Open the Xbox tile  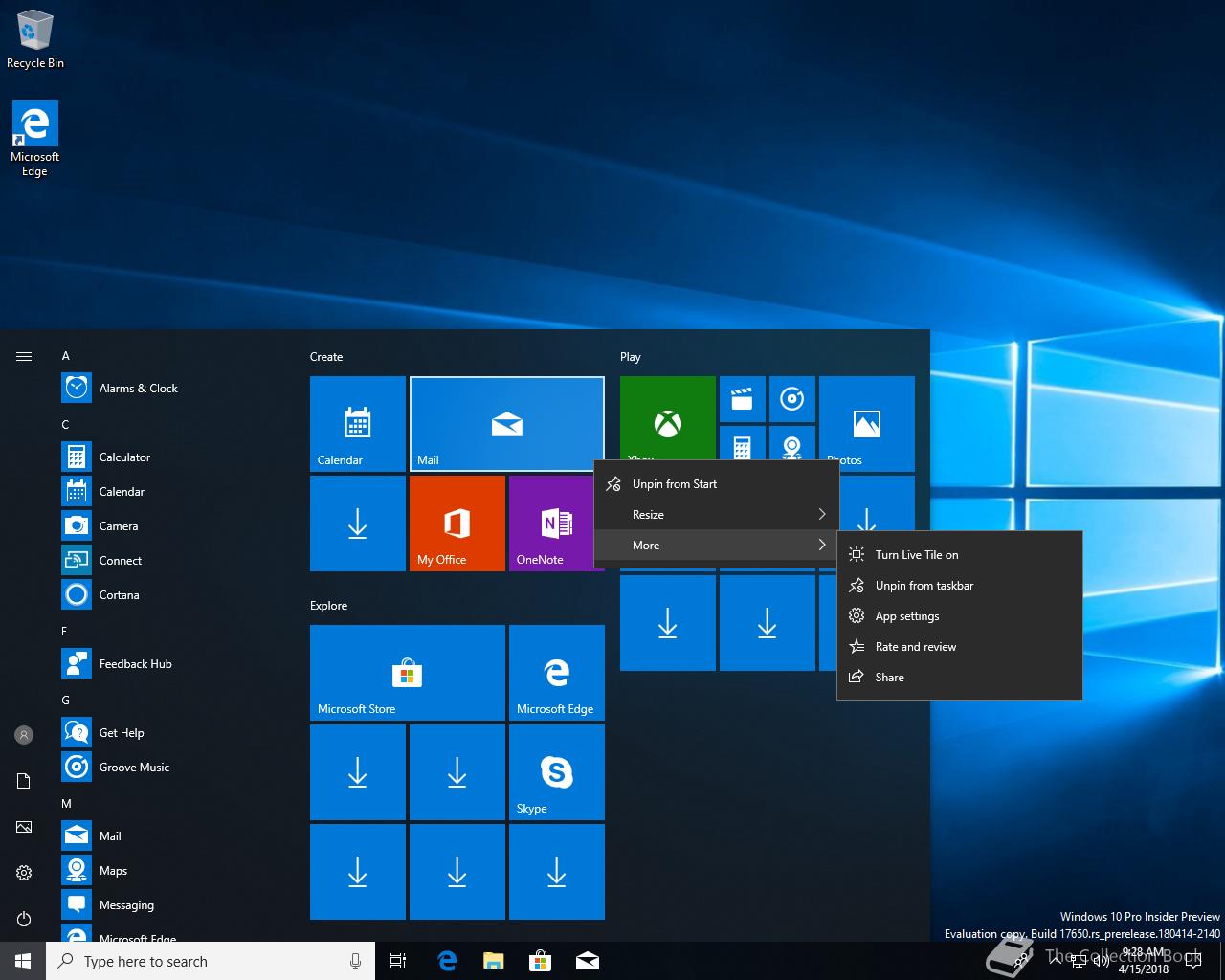[x=668, y=418]
